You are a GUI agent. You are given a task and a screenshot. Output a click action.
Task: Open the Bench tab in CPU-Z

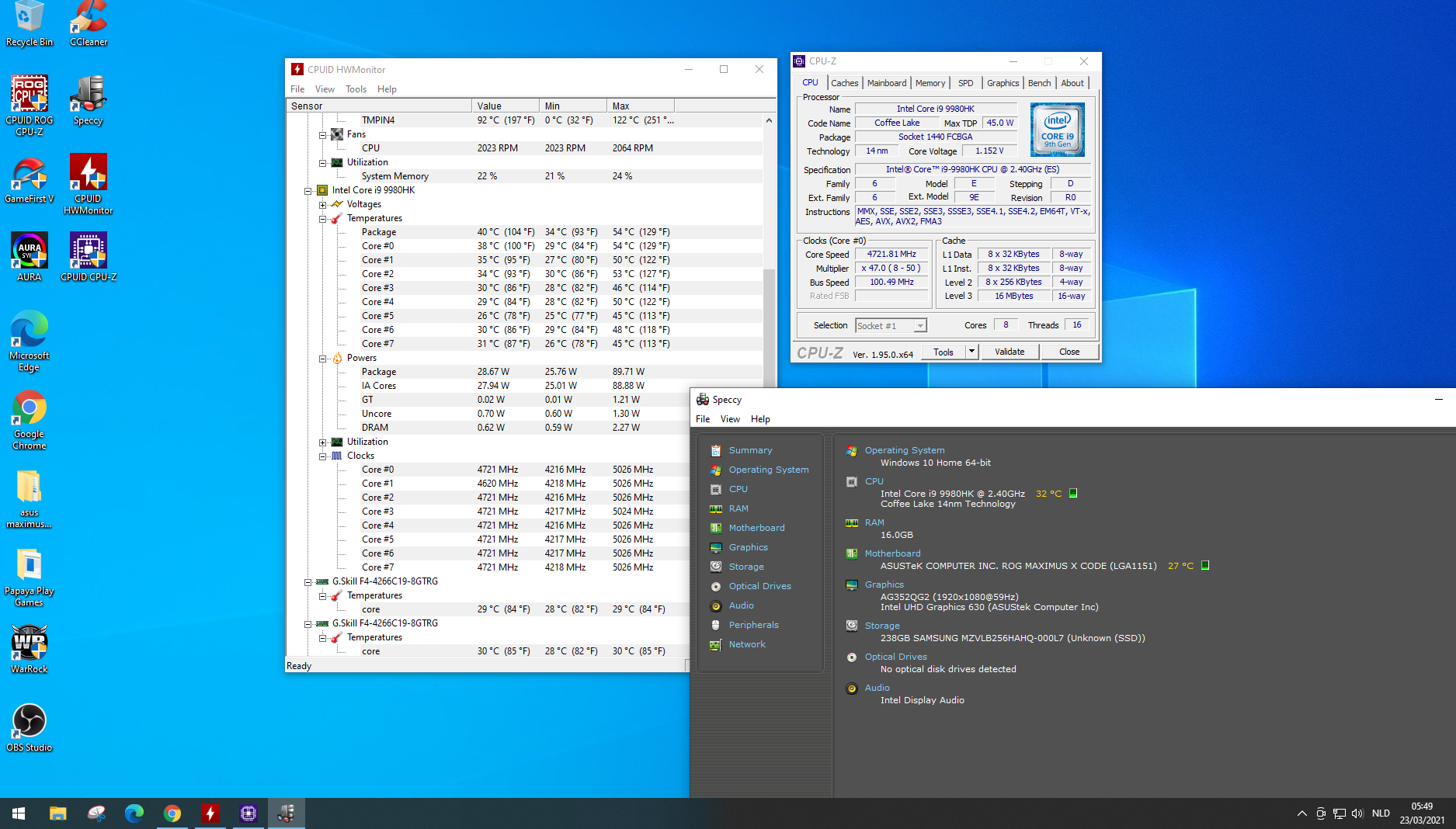[1039, 83]
